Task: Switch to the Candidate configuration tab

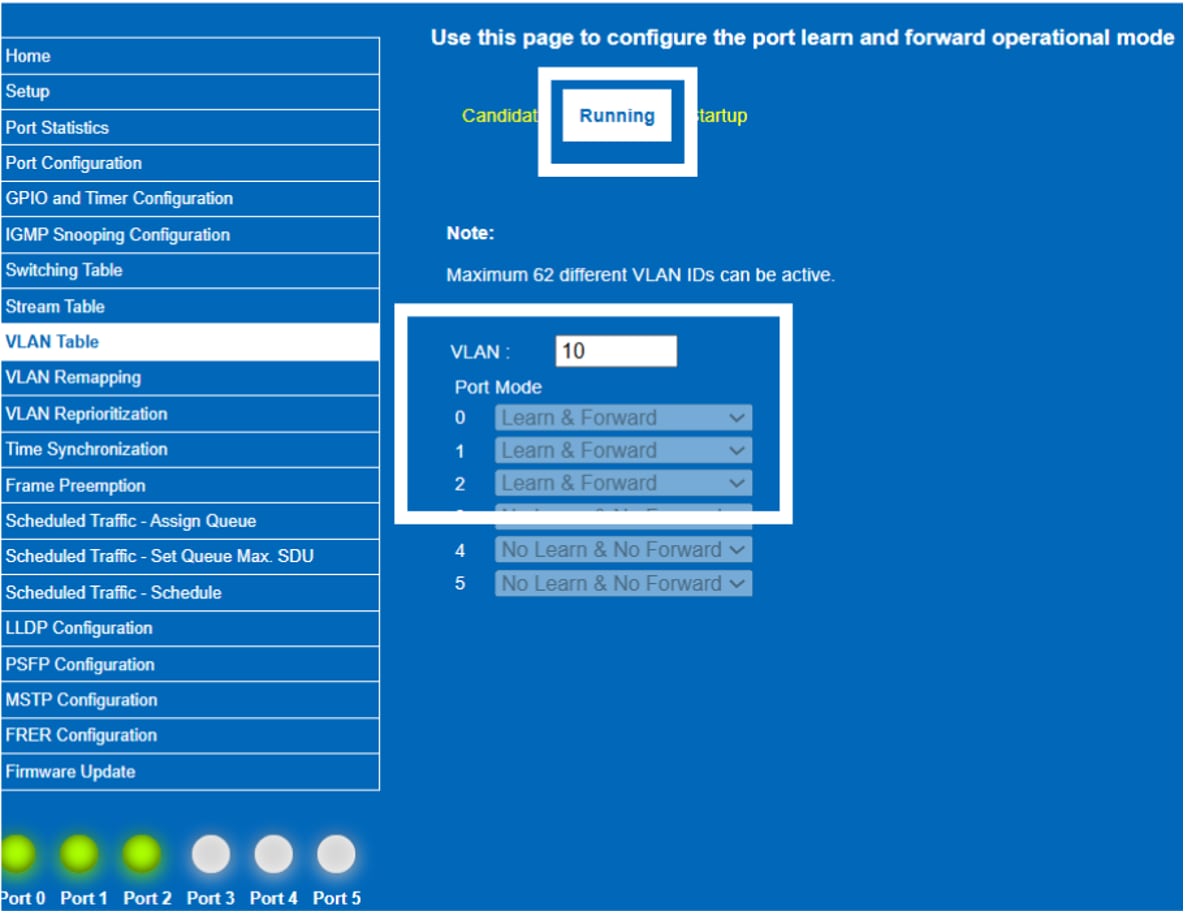Action: 500,116
